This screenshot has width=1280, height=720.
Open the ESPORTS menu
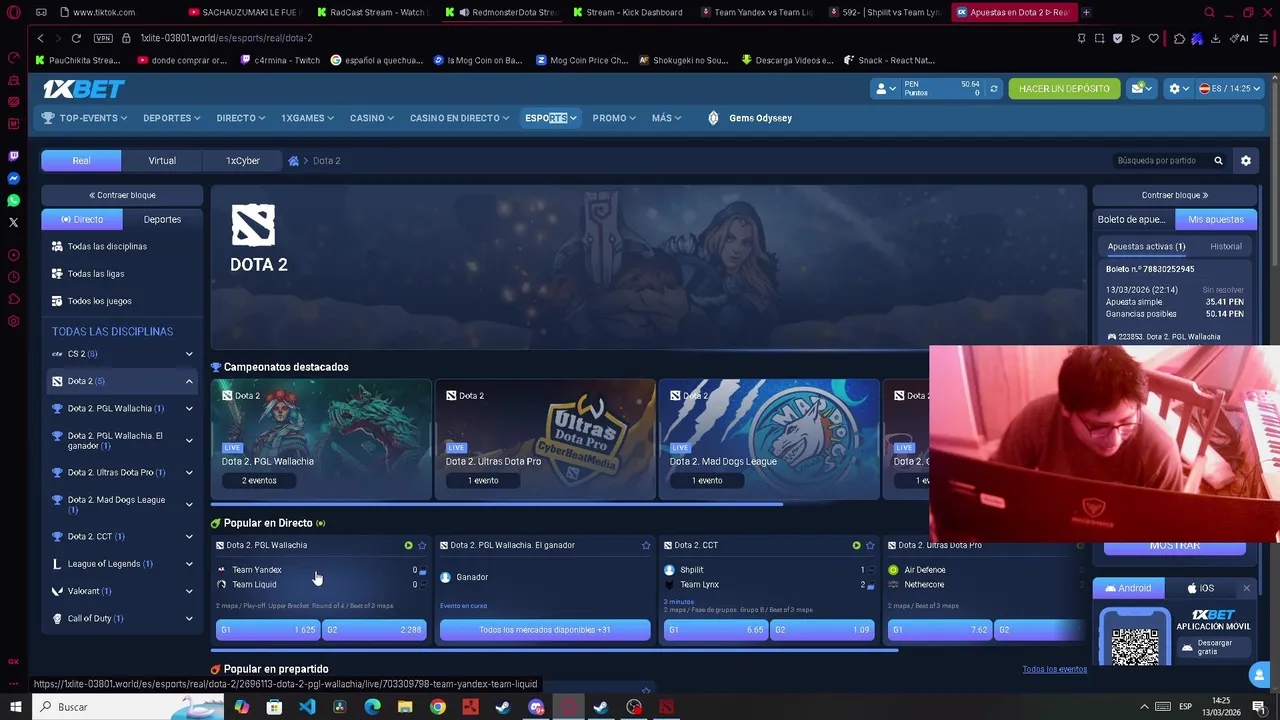[550, 118]
